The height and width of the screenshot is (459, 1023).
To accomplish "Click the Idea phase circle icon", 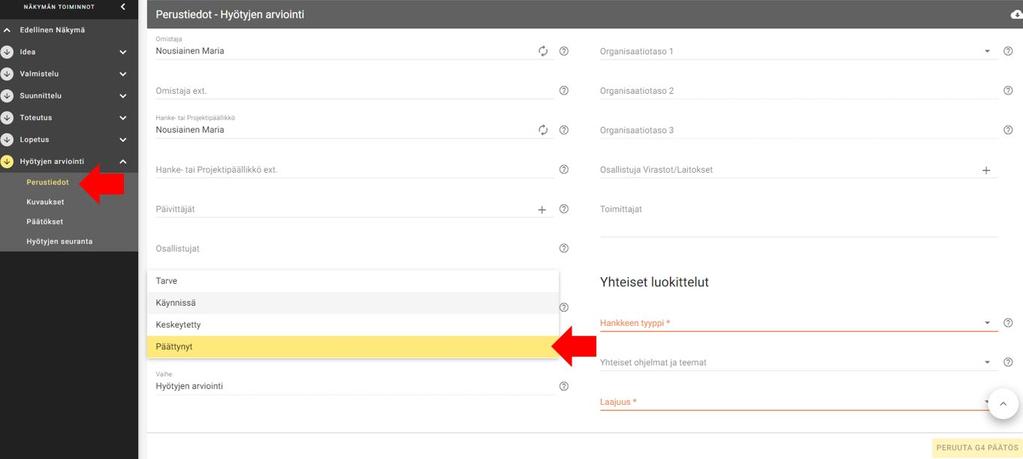I will (x=7, y=52).
